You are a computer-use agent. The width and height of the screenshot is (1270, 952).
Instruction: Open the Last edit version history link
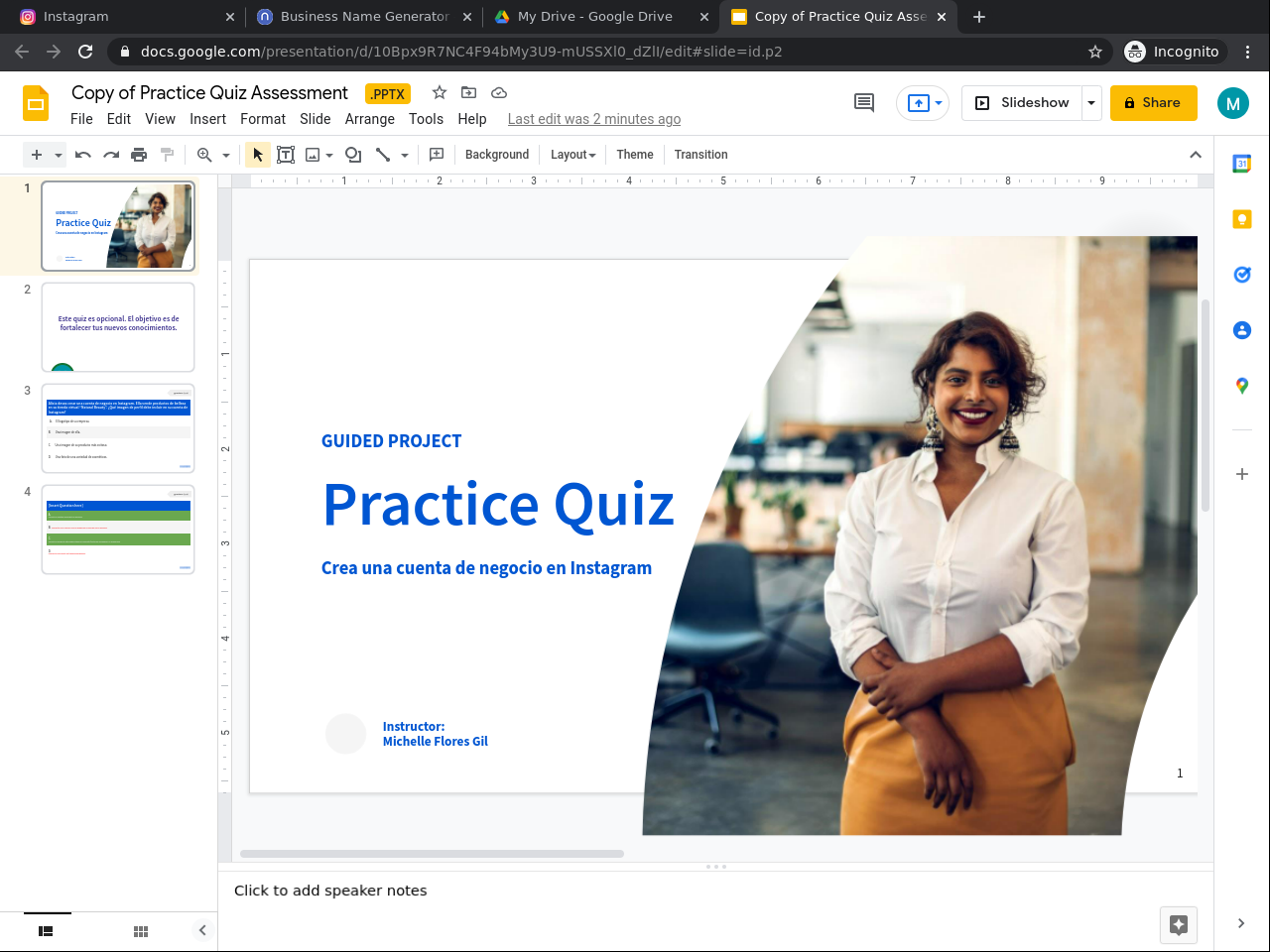[x=594, y=119]
